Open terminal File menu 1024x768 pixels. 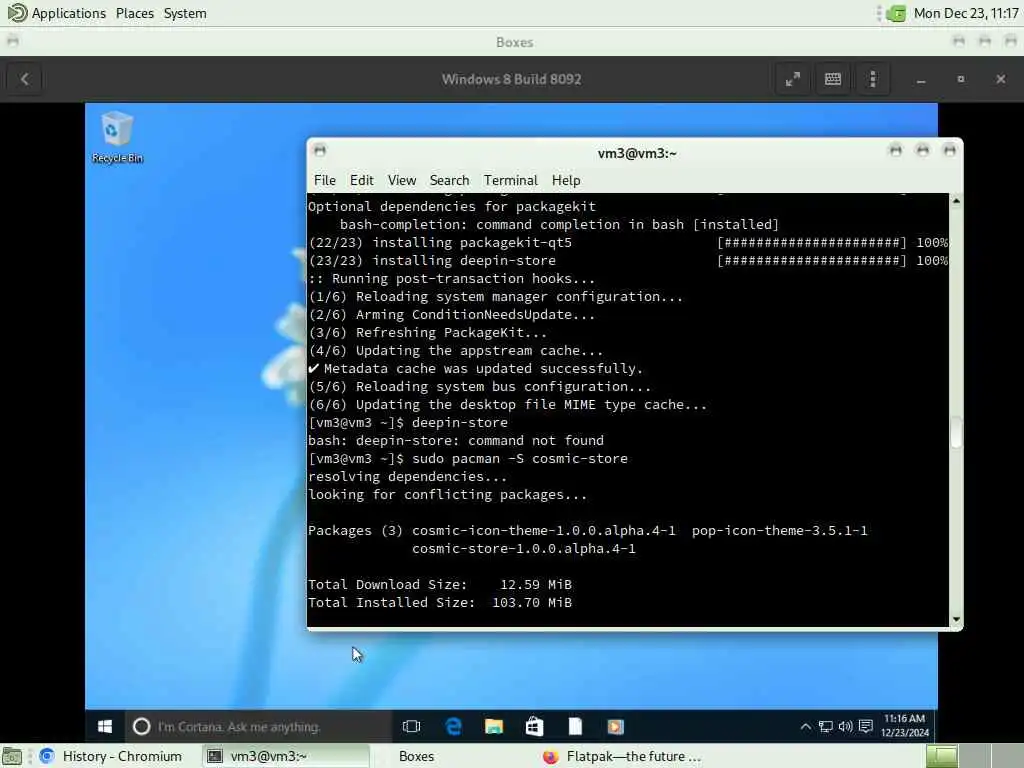point(325,180)
